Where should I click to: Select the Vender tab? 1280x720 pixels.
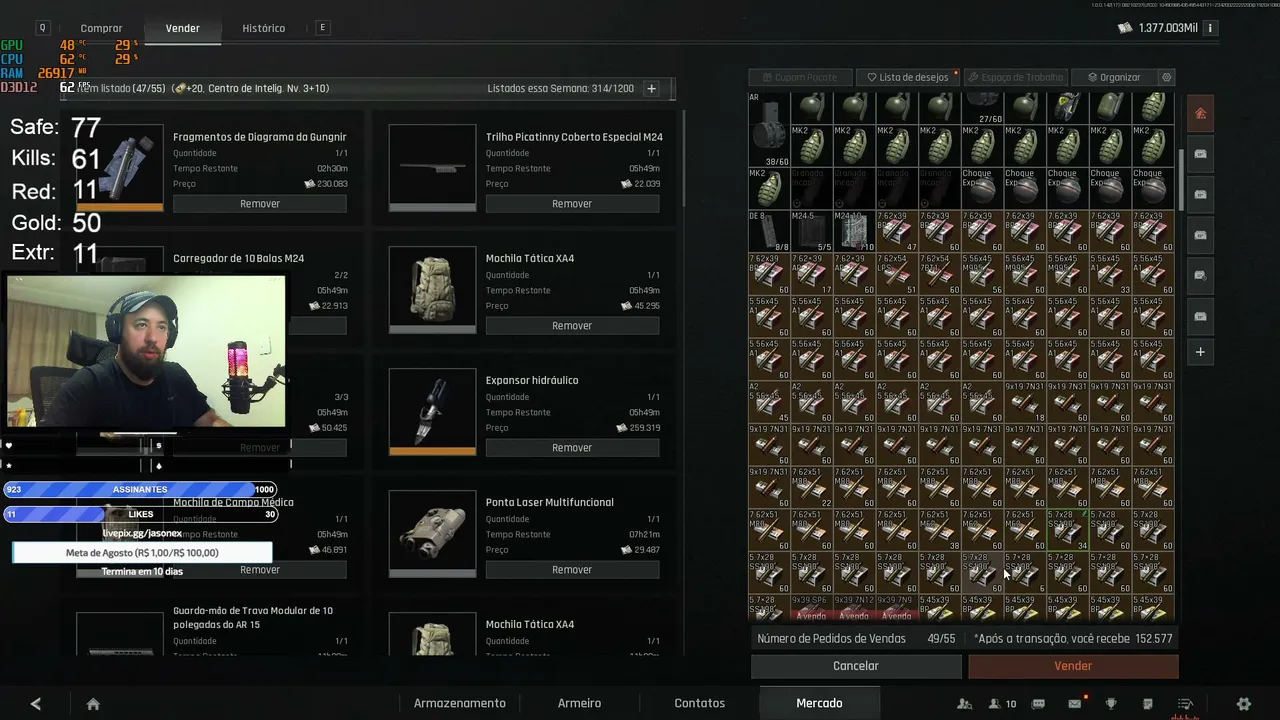[x=182, y=28]
